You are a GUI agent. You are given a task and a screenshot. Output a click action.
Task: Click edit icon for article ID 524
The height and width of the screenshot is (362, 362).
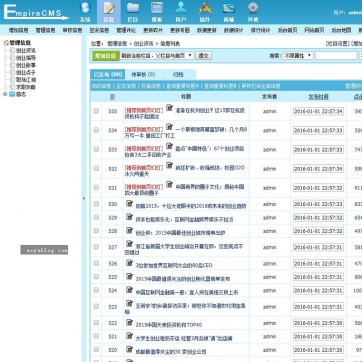[x=129, y=290]
